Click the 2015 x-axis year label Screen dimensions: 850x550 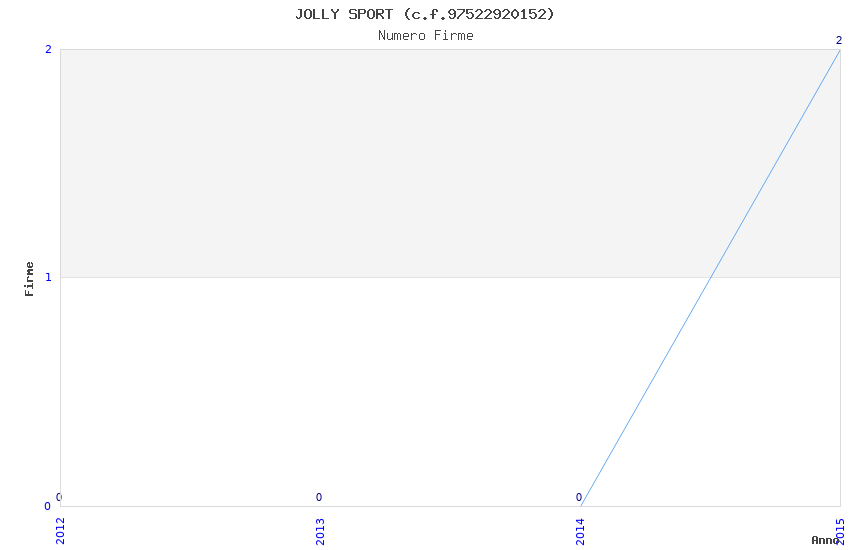tap(841, 531)
